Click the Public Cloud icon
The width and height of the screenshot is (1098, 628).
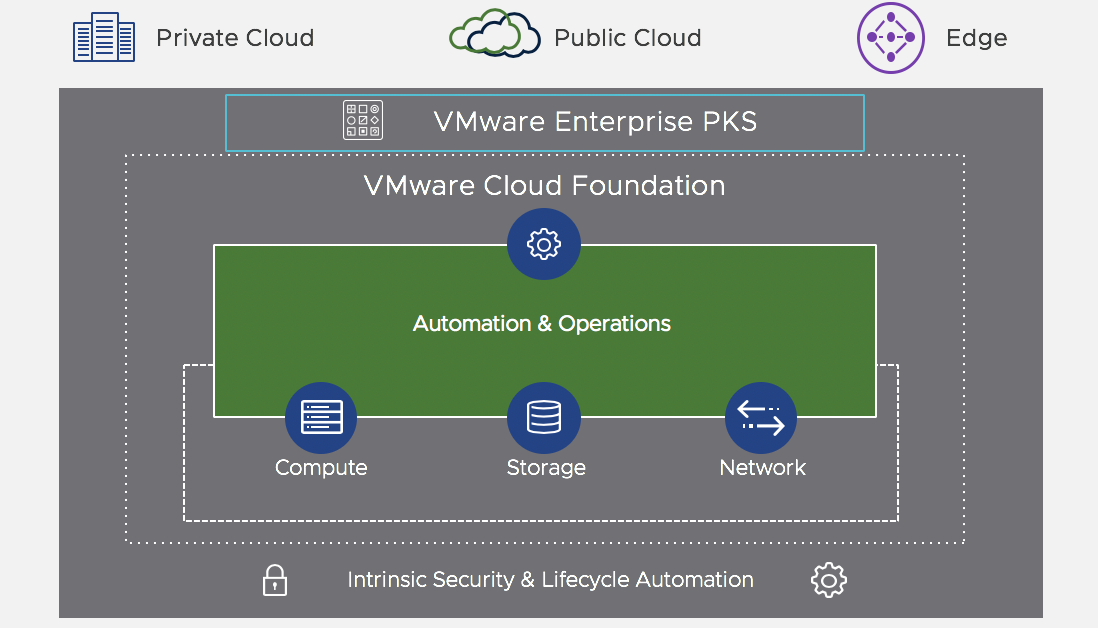tap(494, 33)
